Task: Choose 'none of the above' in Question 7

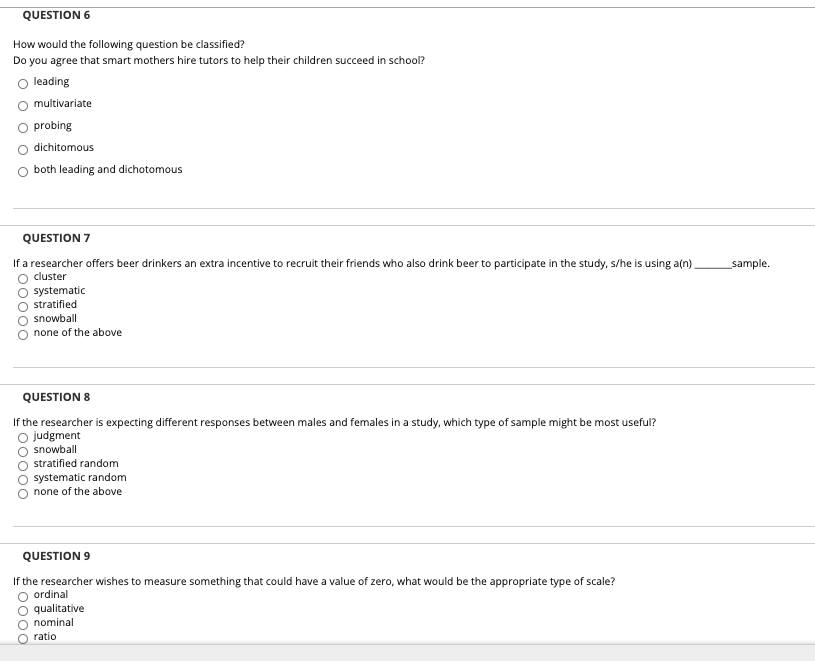Action: [22, 333]
